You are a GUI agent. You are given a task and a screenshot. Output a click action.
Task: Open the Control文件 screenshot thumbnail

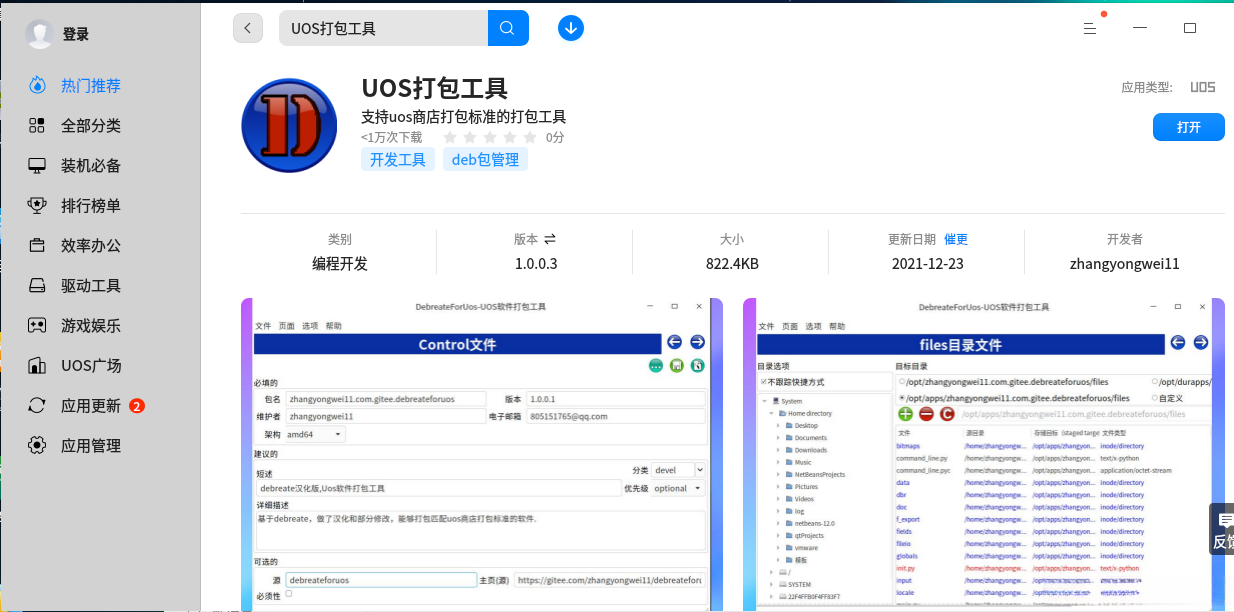pyautogui.click(x=482, y=454)
